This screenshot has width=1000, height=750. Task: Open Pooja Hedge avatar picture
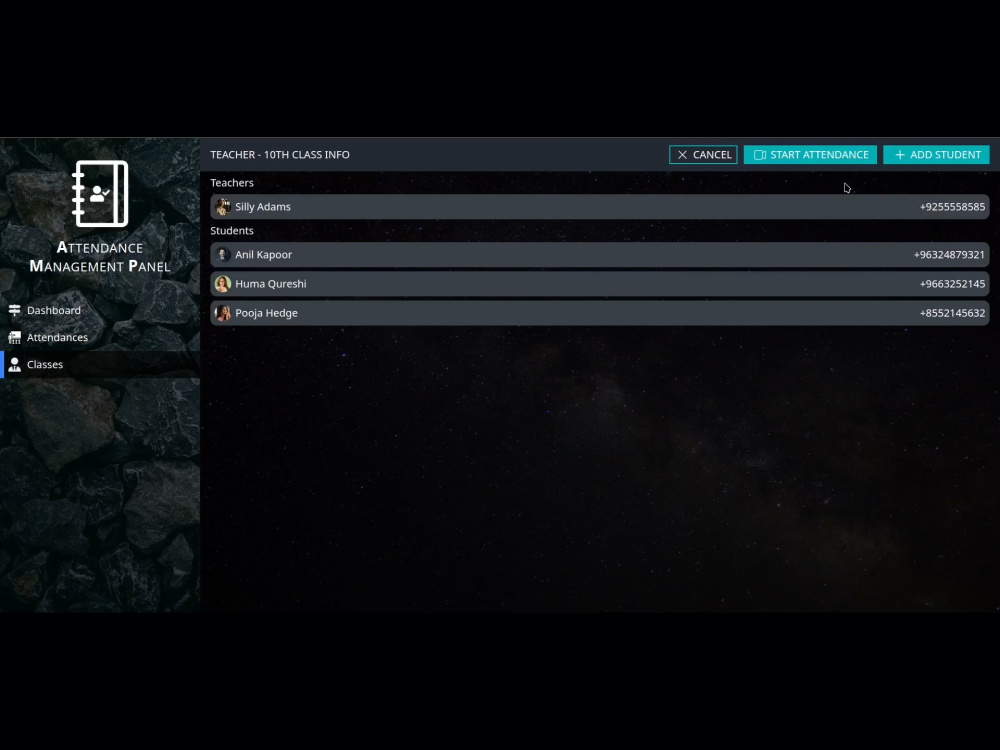(223, 313)
